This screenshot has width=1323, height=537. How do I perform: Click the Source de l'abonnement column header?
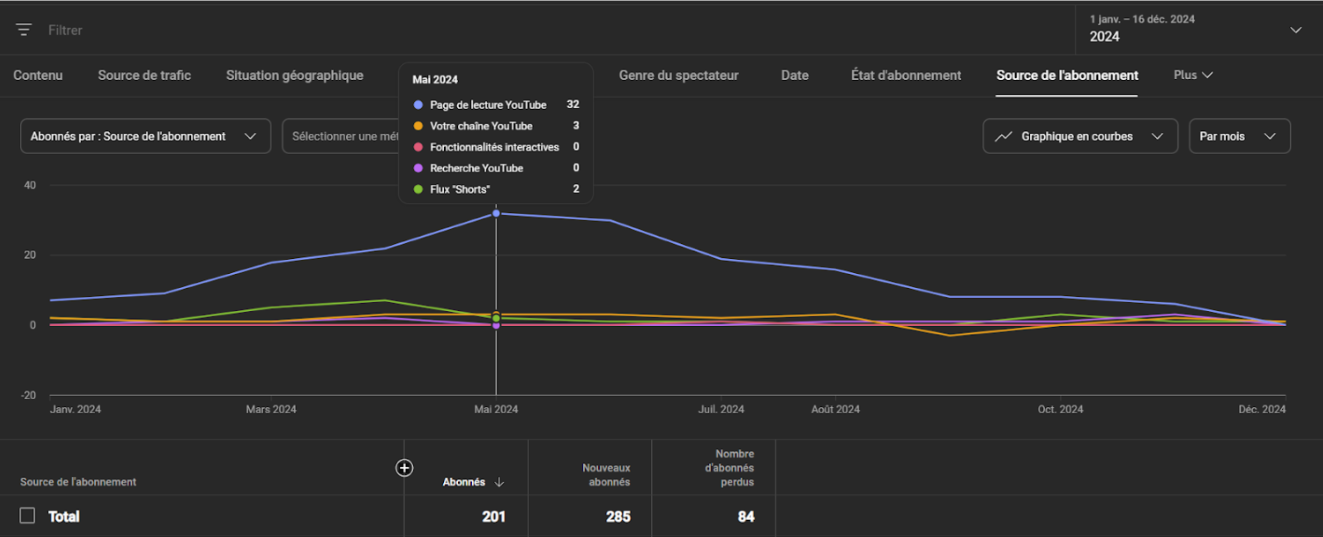coord(78,482)
